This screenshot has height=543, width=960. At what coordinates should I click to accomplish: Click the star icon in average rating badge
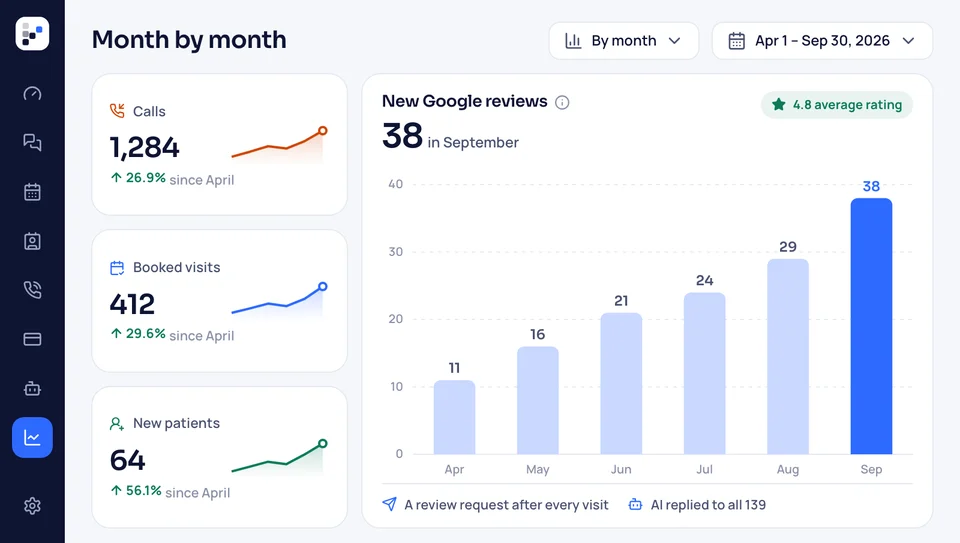click(x=779, y=104)
